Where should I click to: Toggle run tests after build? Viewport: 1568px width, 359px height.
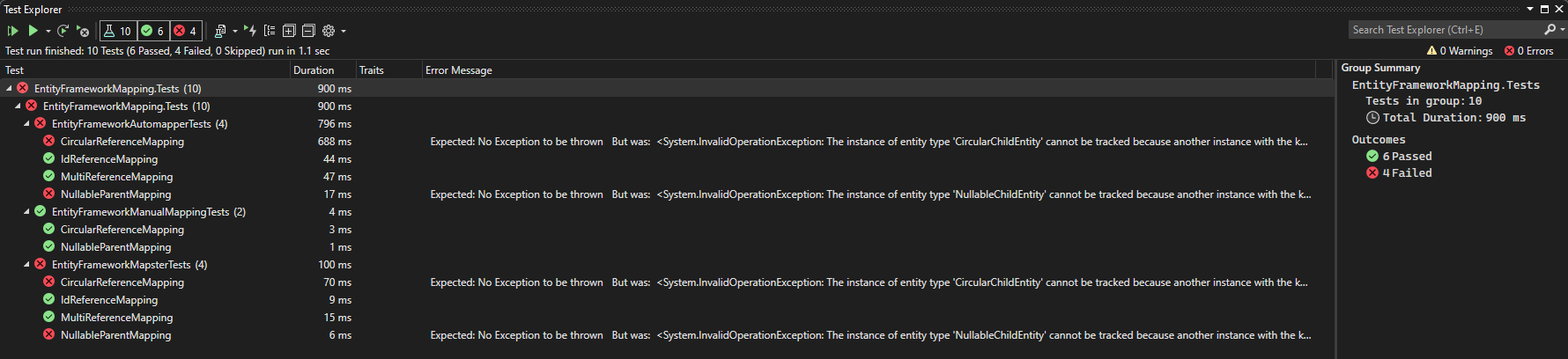250,31
